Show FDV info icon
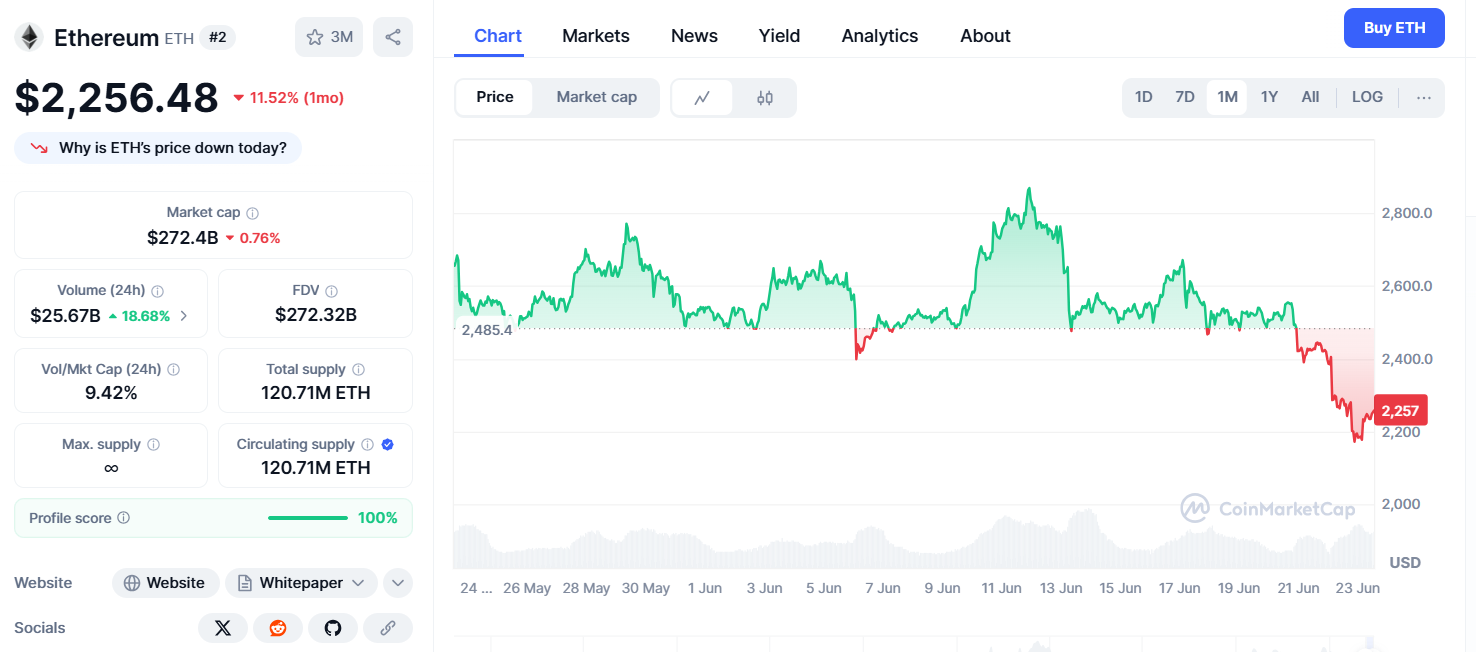 (x=331, y=291)
